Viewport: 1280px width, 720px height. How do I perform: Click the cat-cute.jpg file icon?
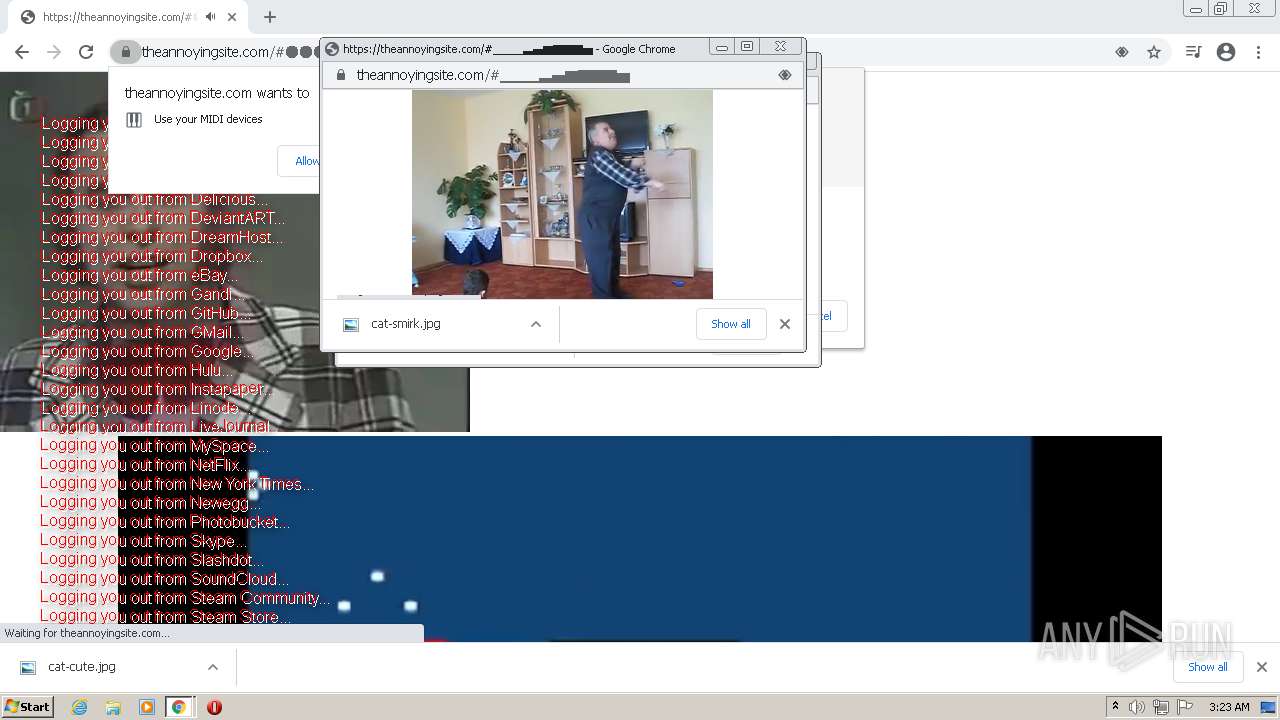(x=28, y=667)
